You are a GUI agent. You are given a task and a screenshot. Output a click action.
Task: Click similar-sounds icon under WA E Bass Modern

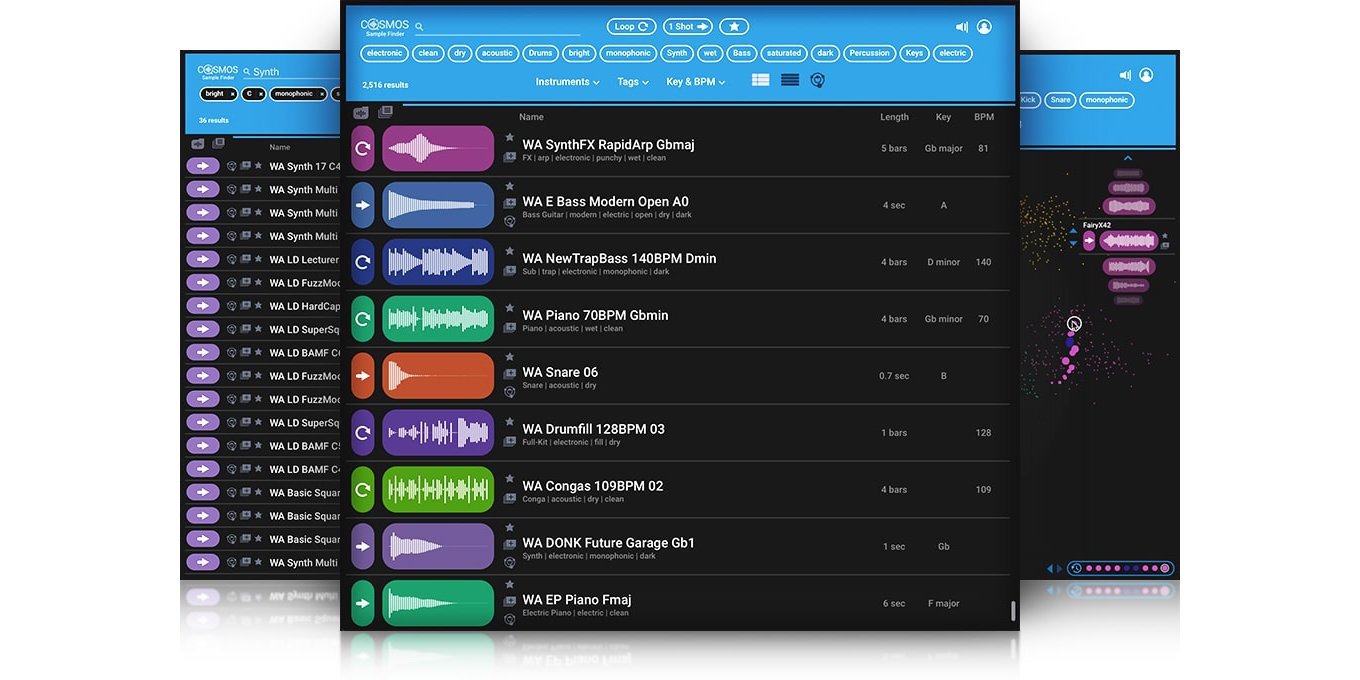point(510,221)
